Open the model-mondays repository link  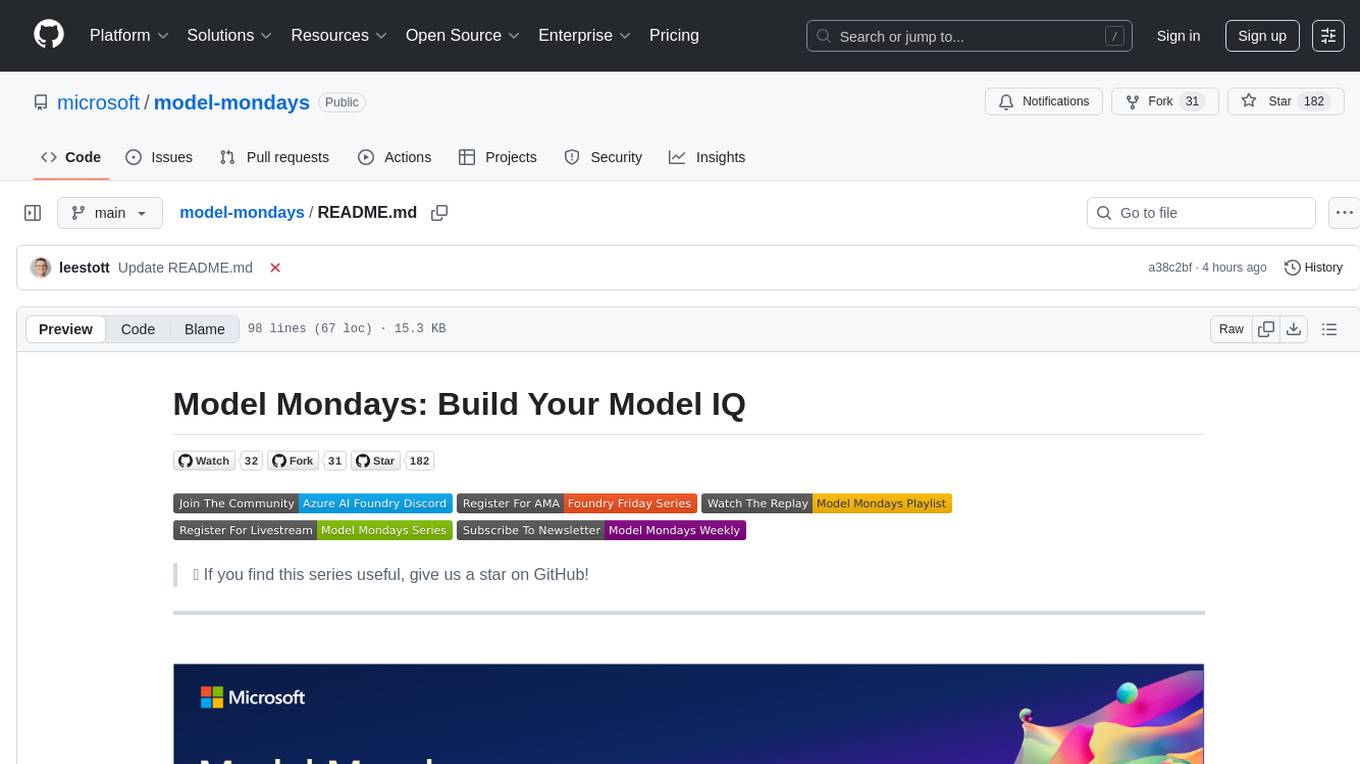click(232, 102)
